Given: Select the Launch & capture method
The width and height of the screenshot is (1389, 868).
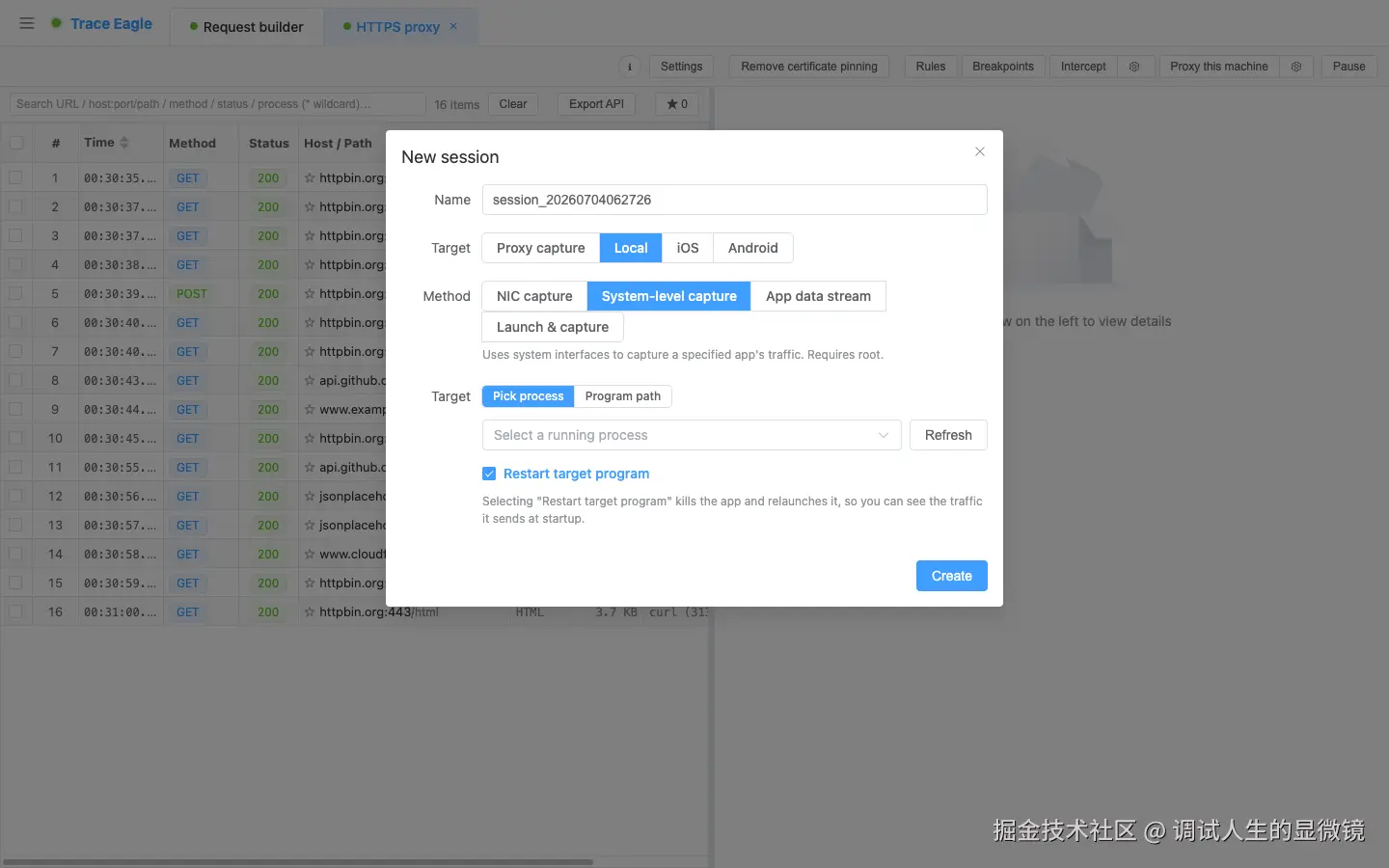Looking at the screenshot, I should (553, 327).
